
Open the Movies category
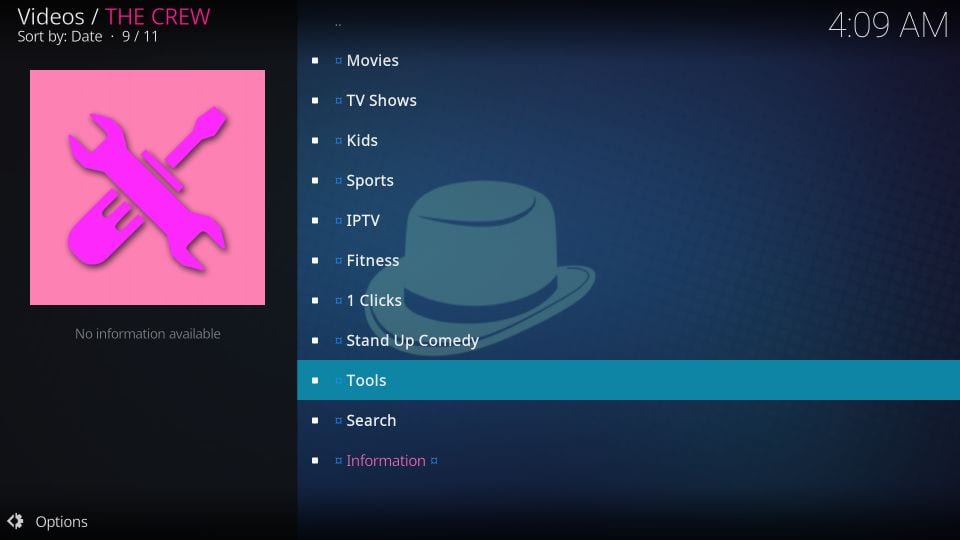coord(628,60)
